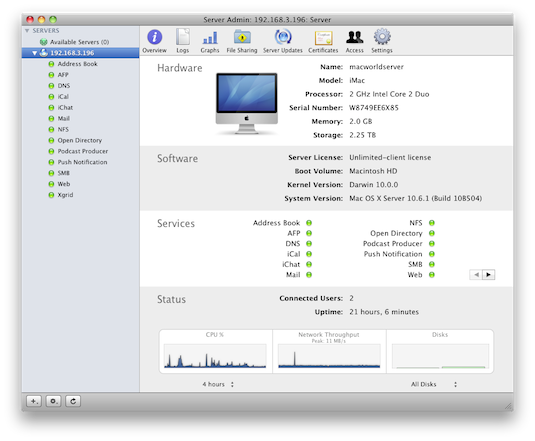Open the Settings gear icon
This screenshot has height=441, width=535.
point(382,37)
